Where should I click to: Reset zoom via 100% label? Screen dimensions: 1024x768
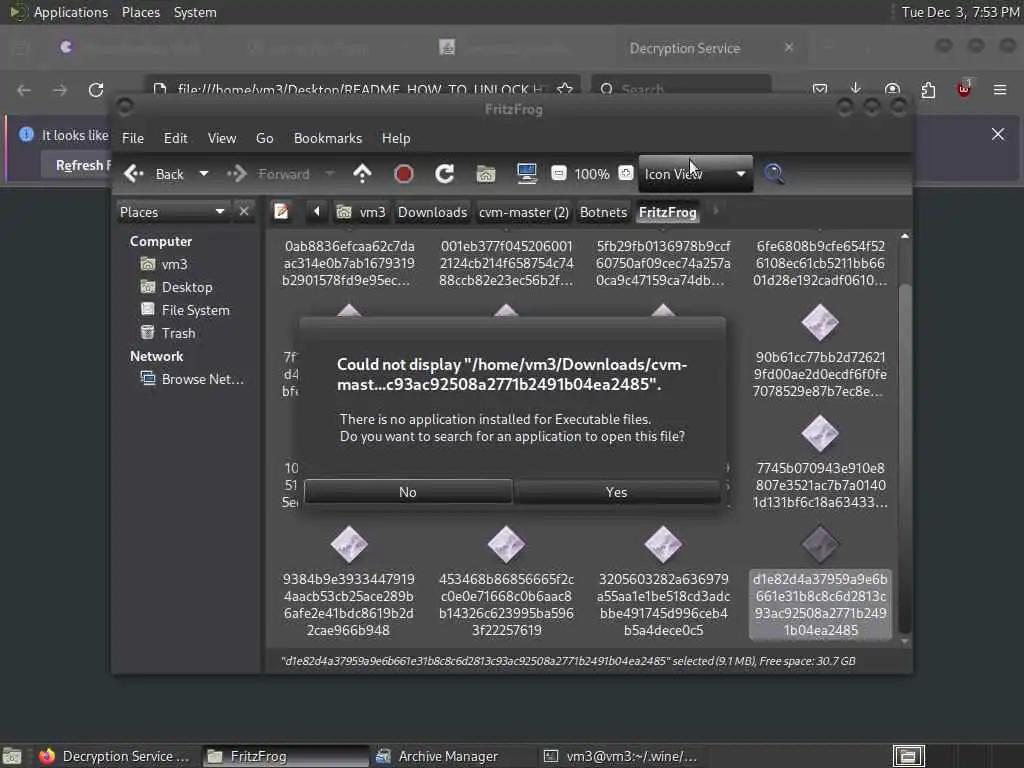pos(592,174)
